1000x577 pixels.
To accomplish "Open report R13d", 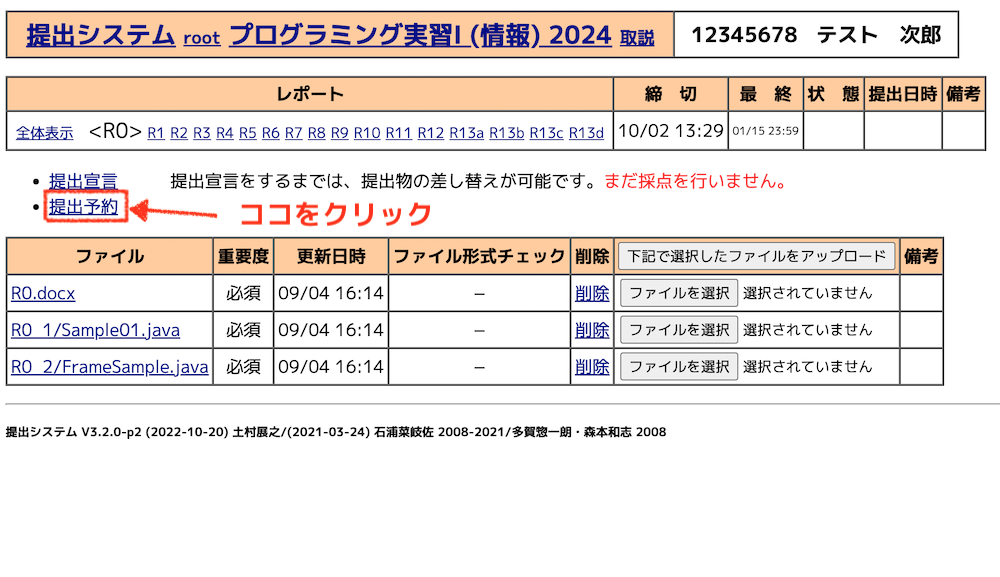I will [586, 133].
